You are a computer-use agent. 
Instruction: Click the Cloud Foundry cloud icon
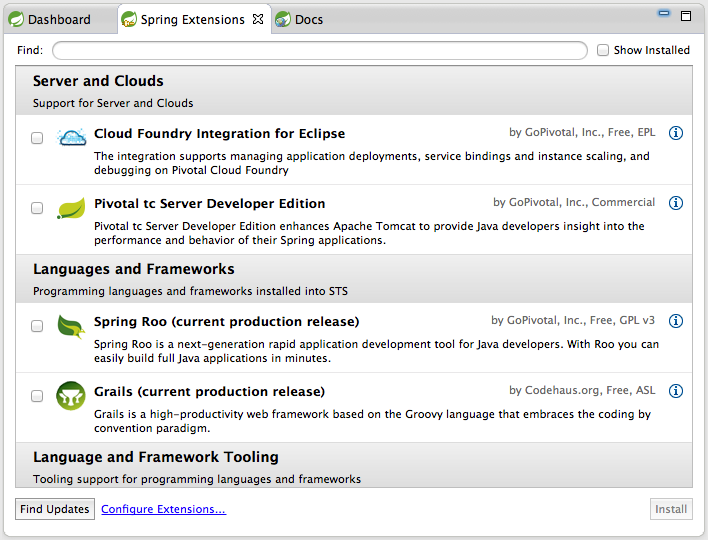click(x=71, y=137)
